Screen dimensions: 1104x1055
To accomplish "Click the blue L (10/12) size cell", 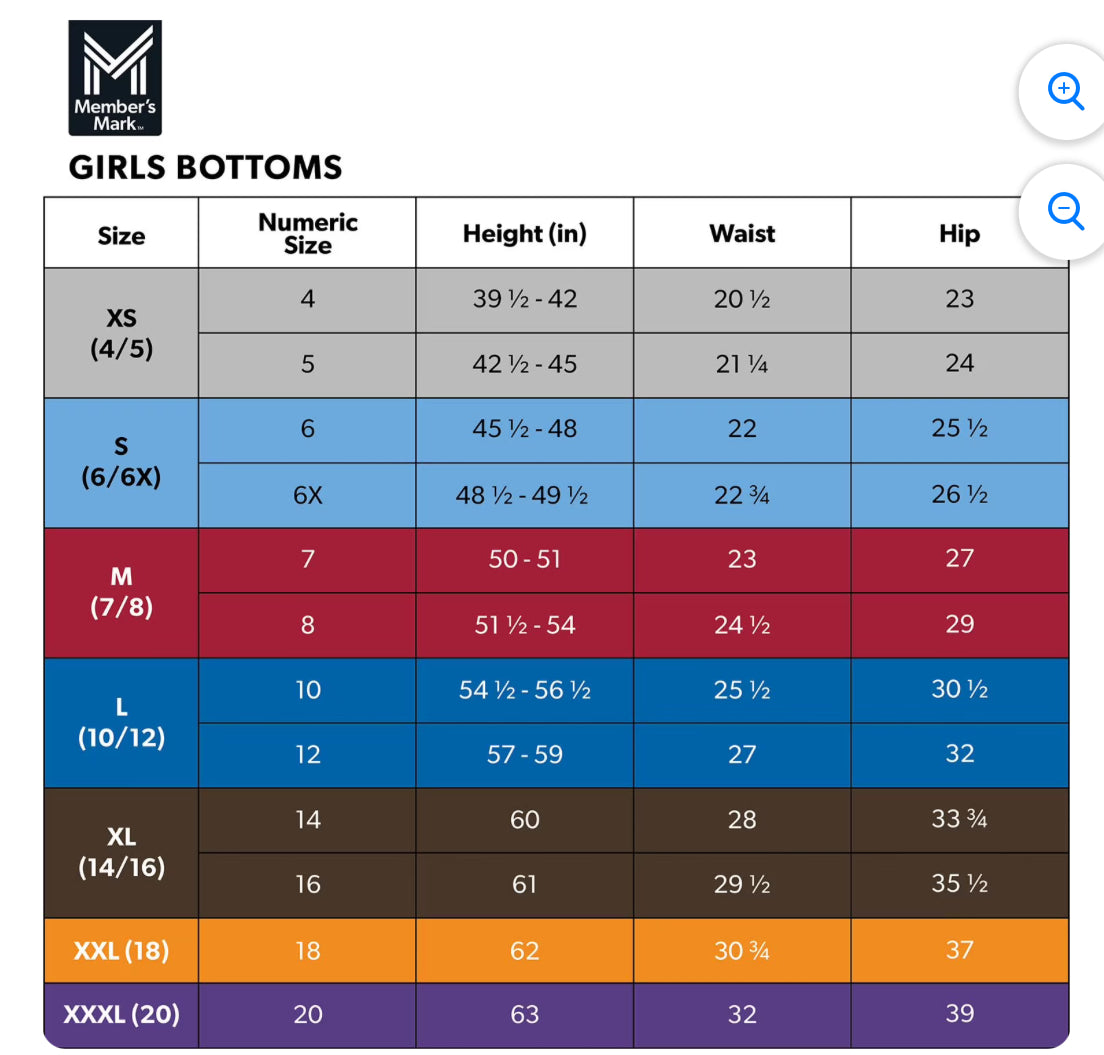I will [x=121, y=723].
